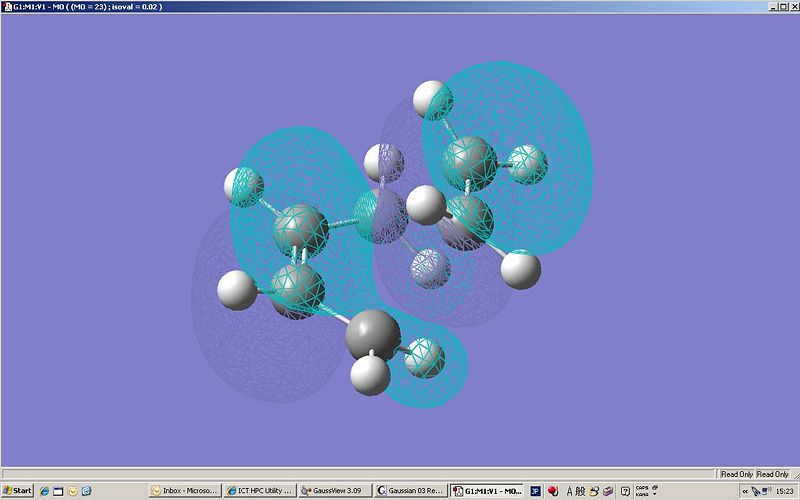Switch to GaussView 3.09 taskbar window
Viewport: 800px width, 500px height.
(x=335, y=491)
